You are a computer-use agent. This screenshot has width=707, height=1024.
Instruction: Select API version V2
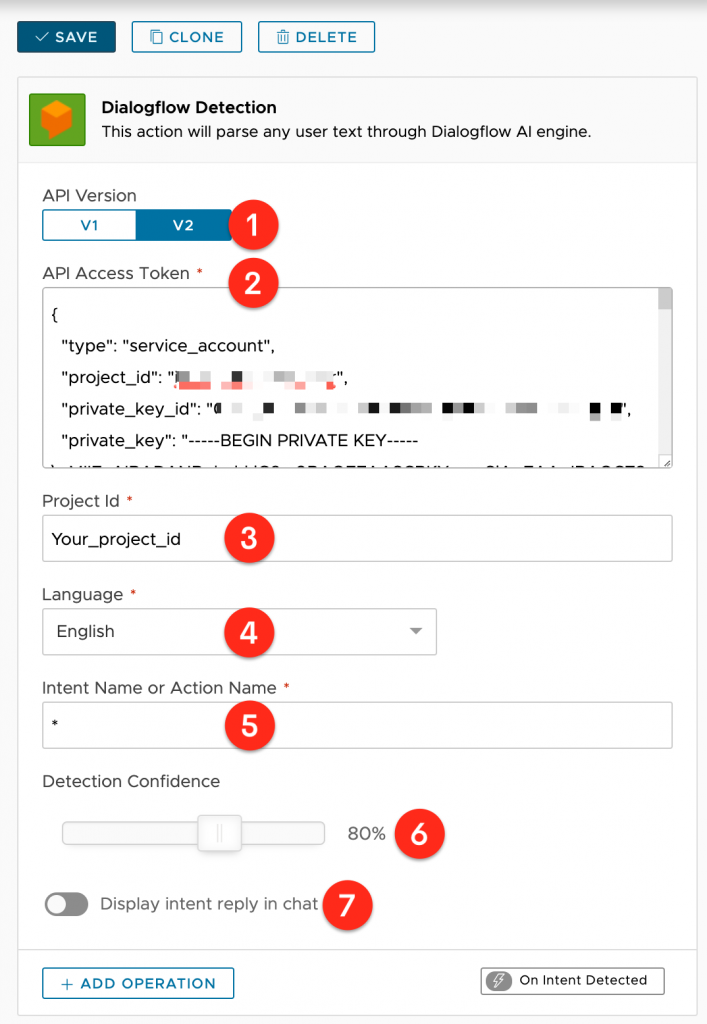point(183,225)
